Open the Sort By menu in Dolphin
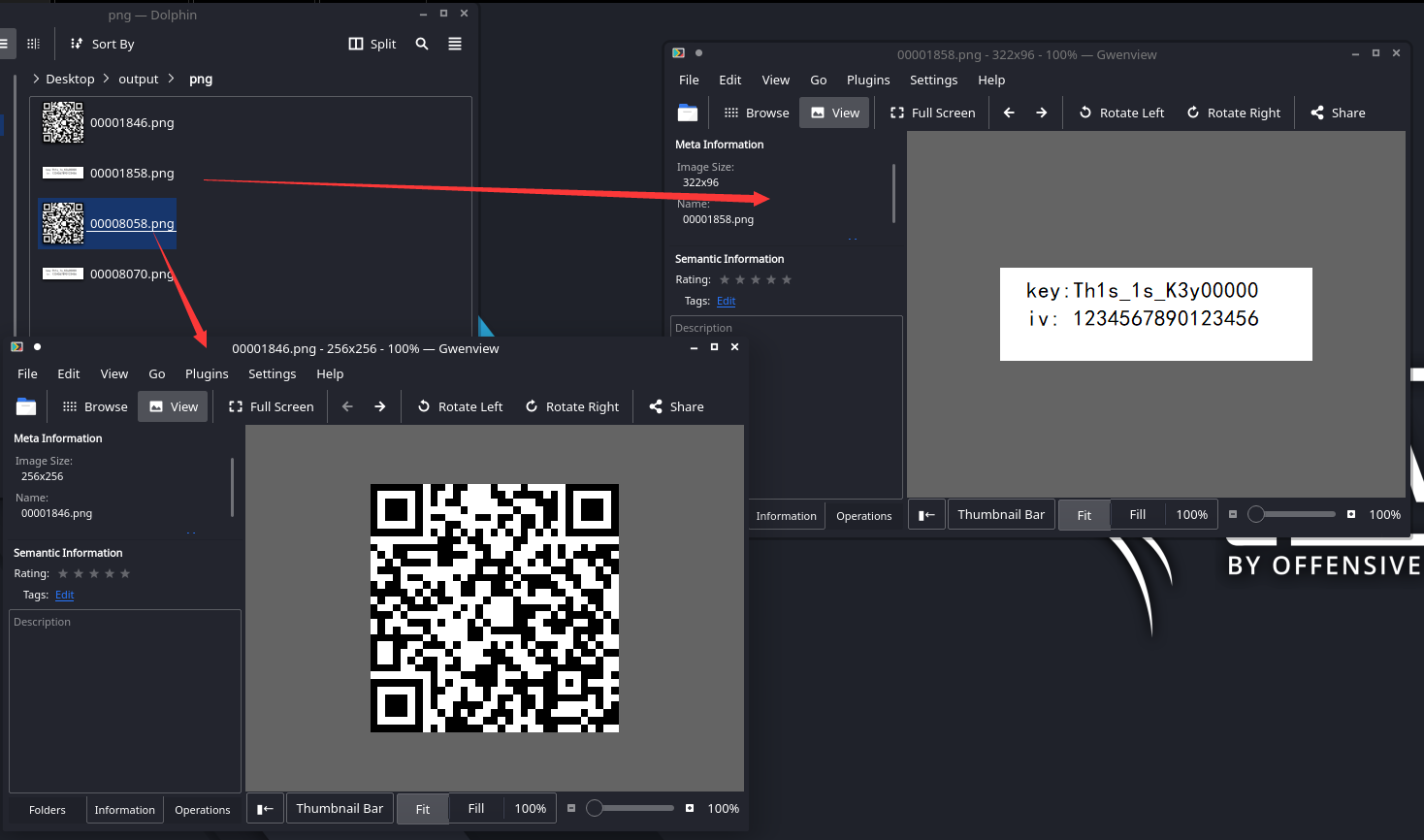This screenshot has height=840, width=1424. 101,44
